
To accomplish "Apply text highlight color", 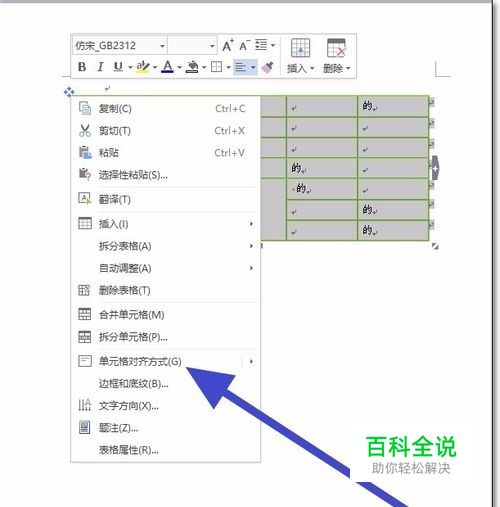I will coord(143,67).
